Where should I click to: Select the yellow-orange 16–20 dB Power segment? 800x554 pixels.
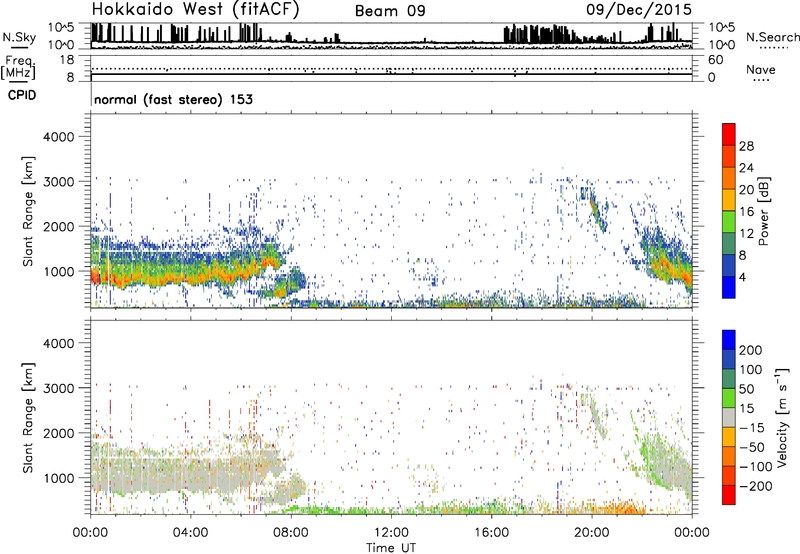[729, 199]
